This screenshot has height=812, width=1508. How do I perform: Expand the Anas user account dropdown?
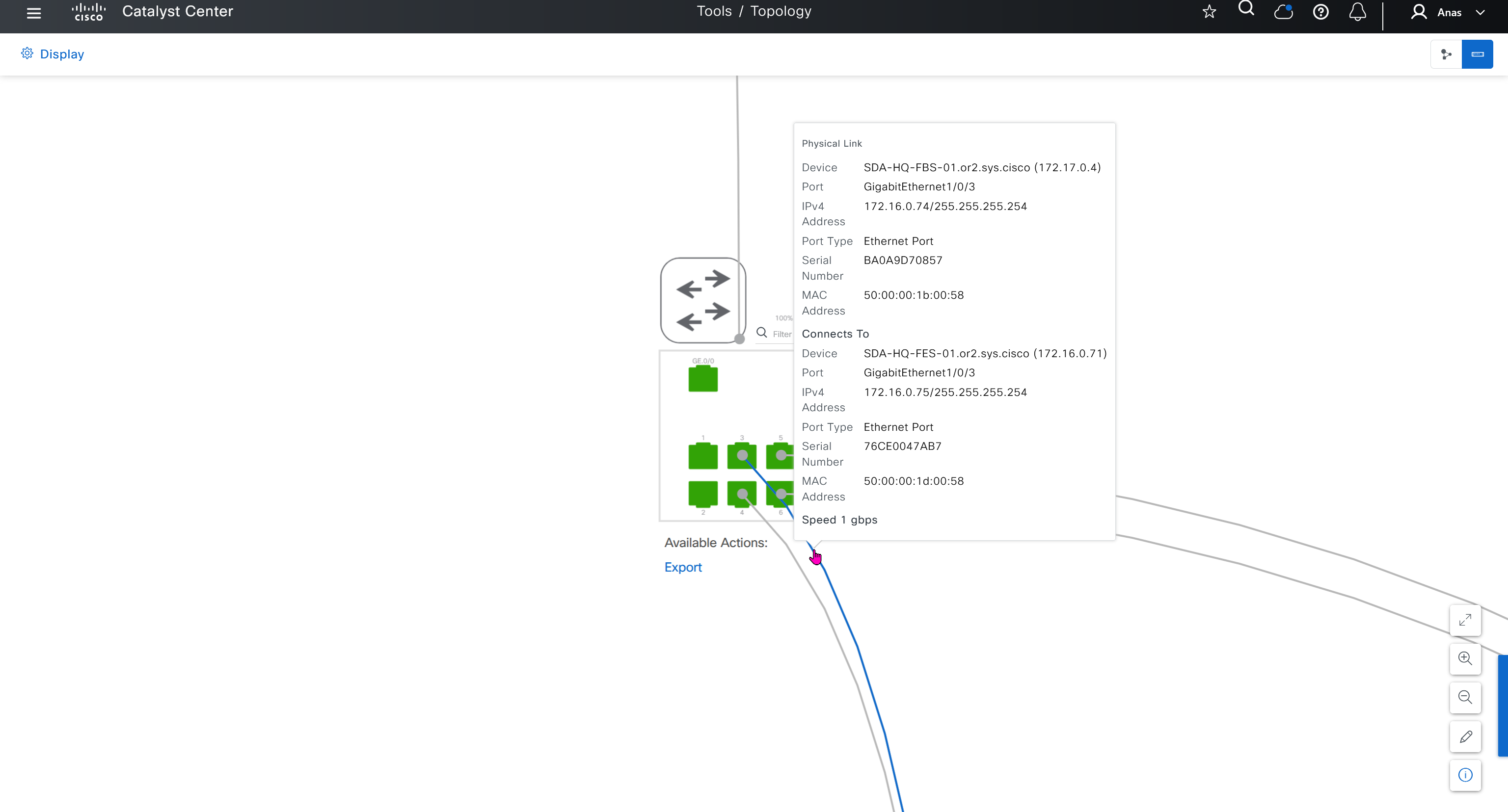point(1449,12)
